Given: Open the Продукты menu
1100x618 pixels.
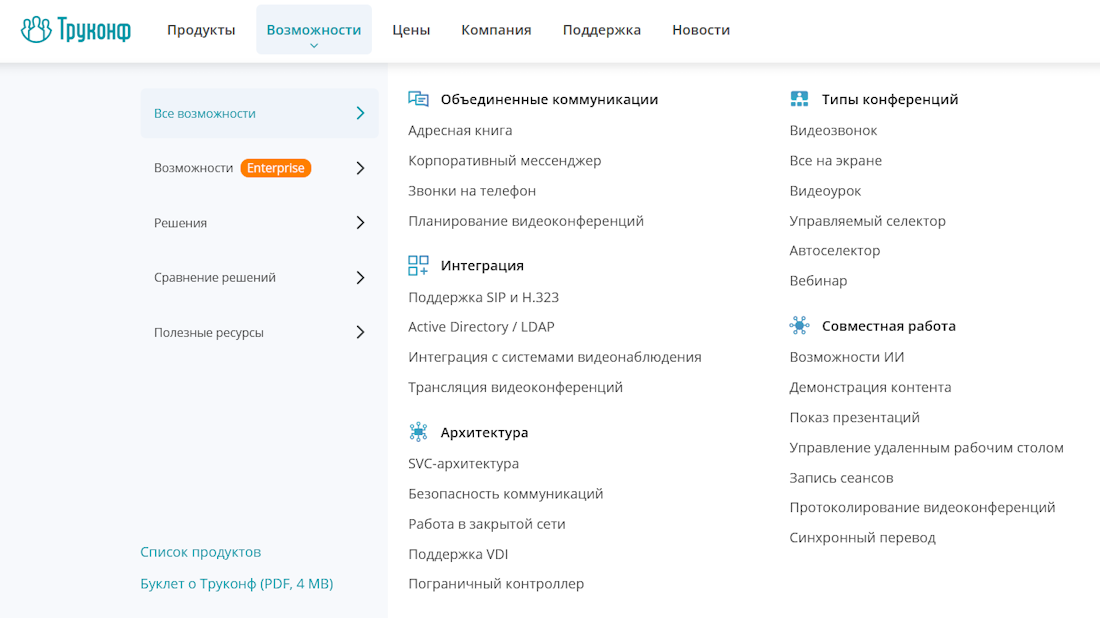Looking at the screenshot, I should pyautogui.click(x=200, y=29).
